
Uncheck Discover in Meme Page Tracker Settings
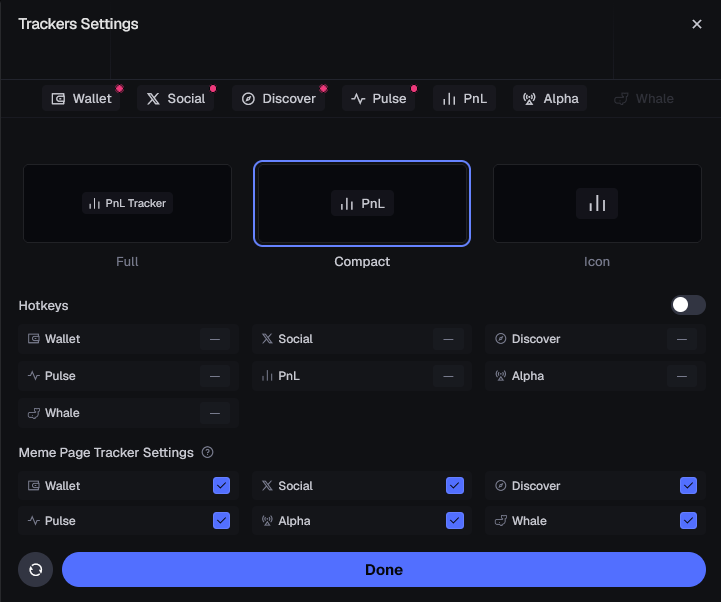point(688,486)
